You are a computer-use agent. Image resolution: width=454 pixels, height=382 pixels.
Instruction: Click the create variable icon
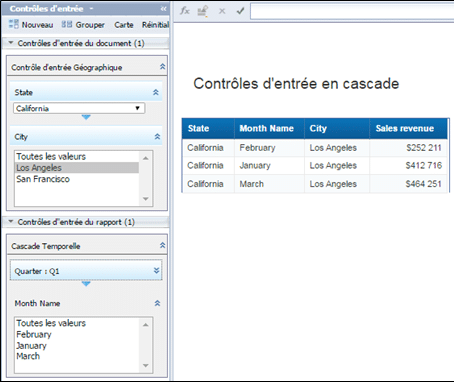pyautogui.click(x=203, y=11)
